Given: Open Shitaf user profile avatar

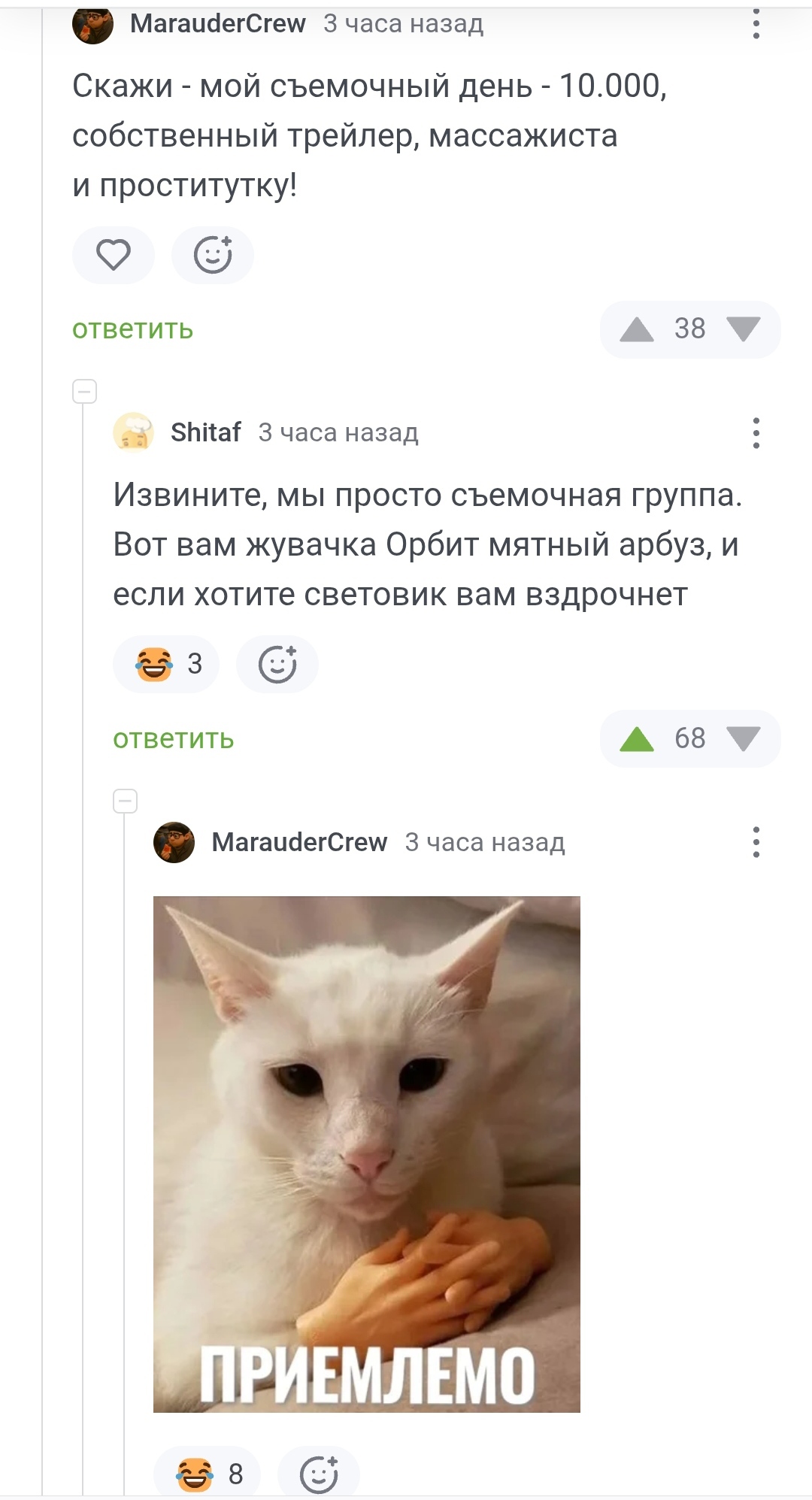Looking at the screenshot, I should (133, 432).
